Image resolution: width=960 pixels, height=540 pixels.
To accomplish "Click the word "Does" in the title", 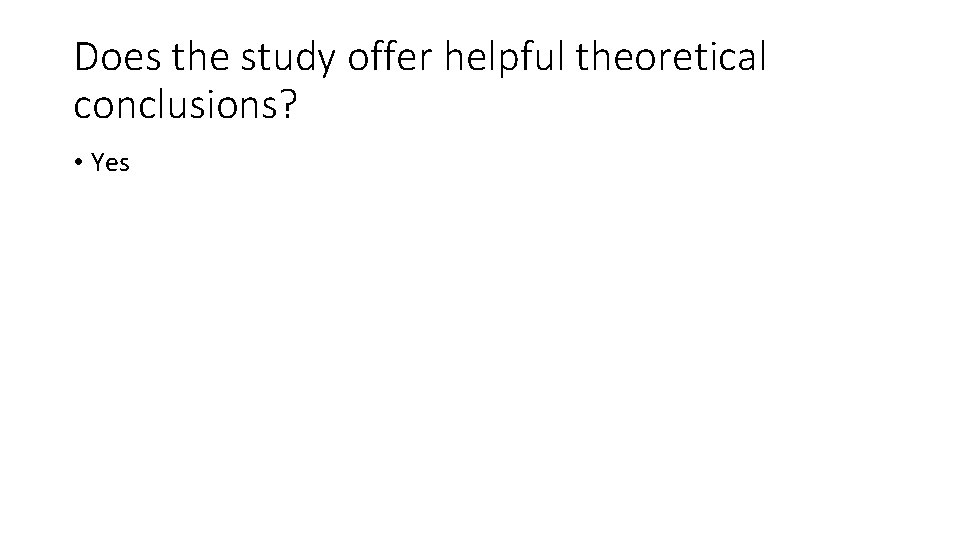I will coord(118,56).
